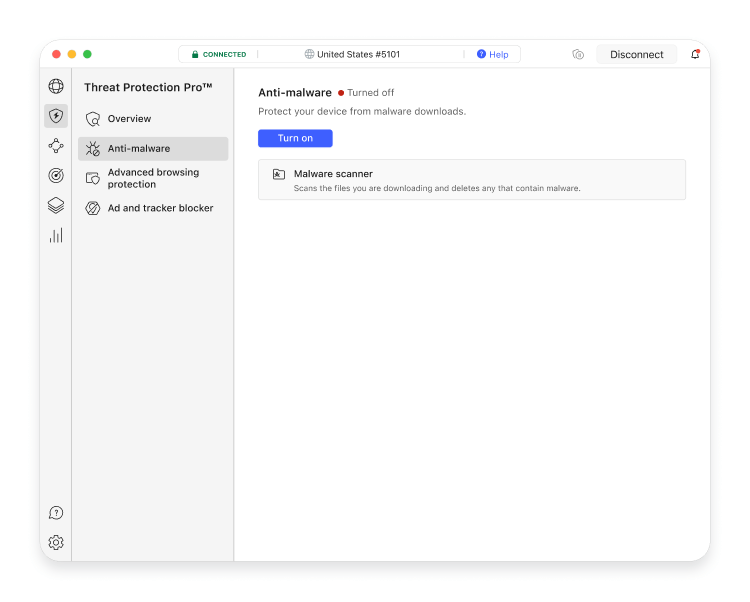
Task: Click the Disconnect button
Action: click(636, 55)
